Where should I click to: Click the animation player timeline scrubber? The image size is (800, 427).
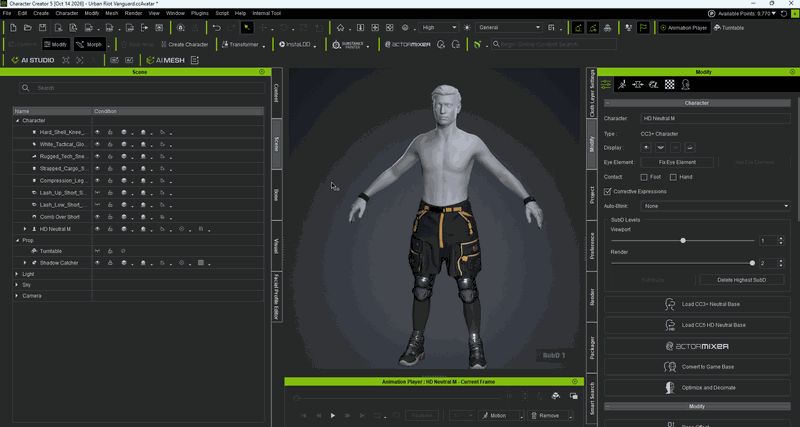click(x=296, y=397)
